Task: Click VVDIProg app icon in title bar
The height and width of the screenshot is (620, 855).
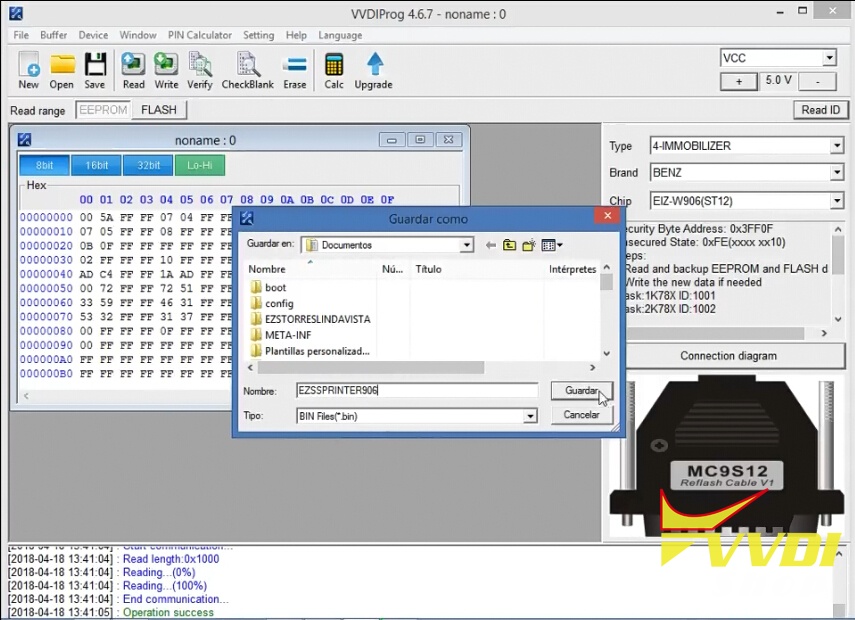Action: (x=16, y=13)
